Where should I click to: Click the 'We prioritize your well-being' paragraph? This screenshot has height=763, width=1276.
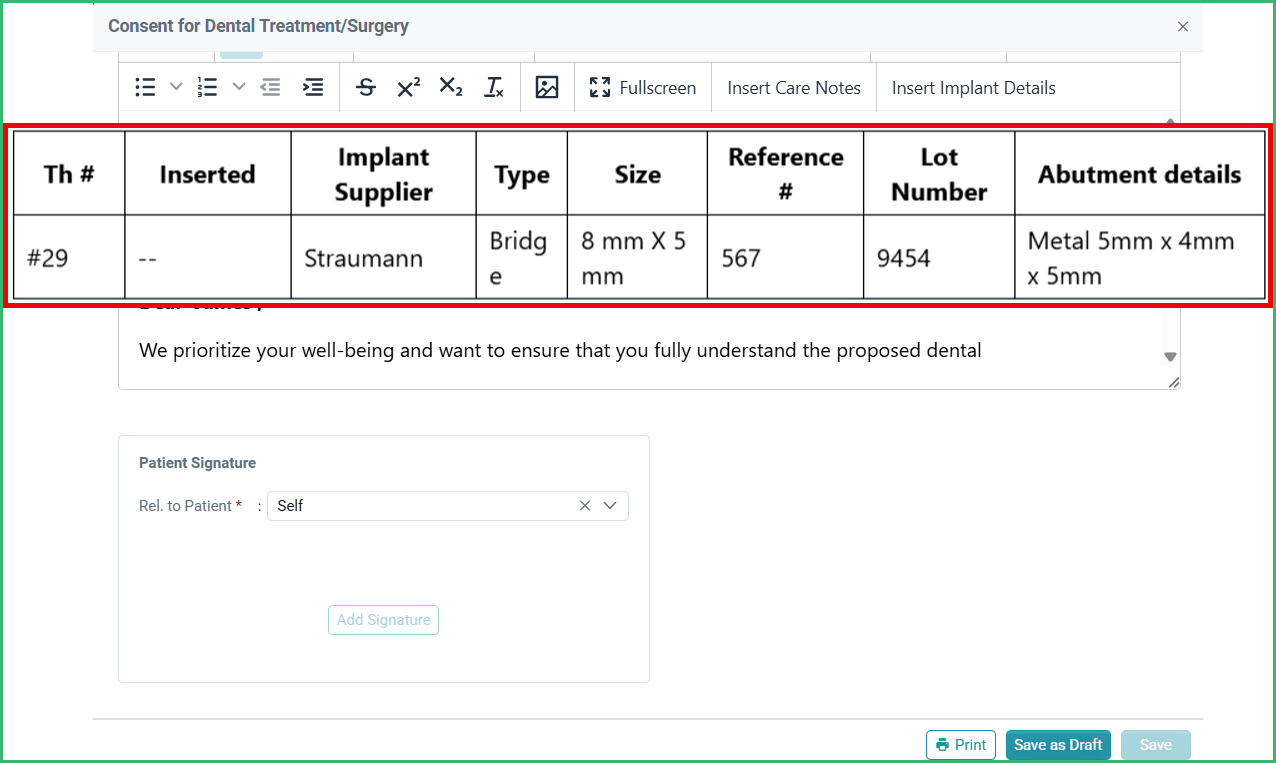click(x=560, y=350)
